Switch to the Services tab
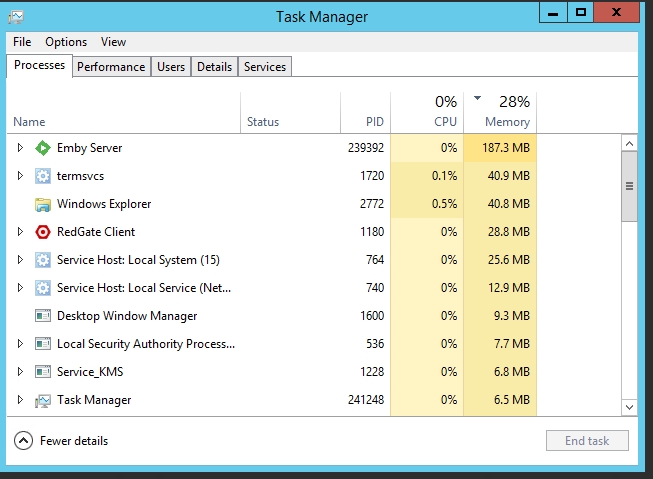This screenshot has width=653, height=479. click(265, 67)
